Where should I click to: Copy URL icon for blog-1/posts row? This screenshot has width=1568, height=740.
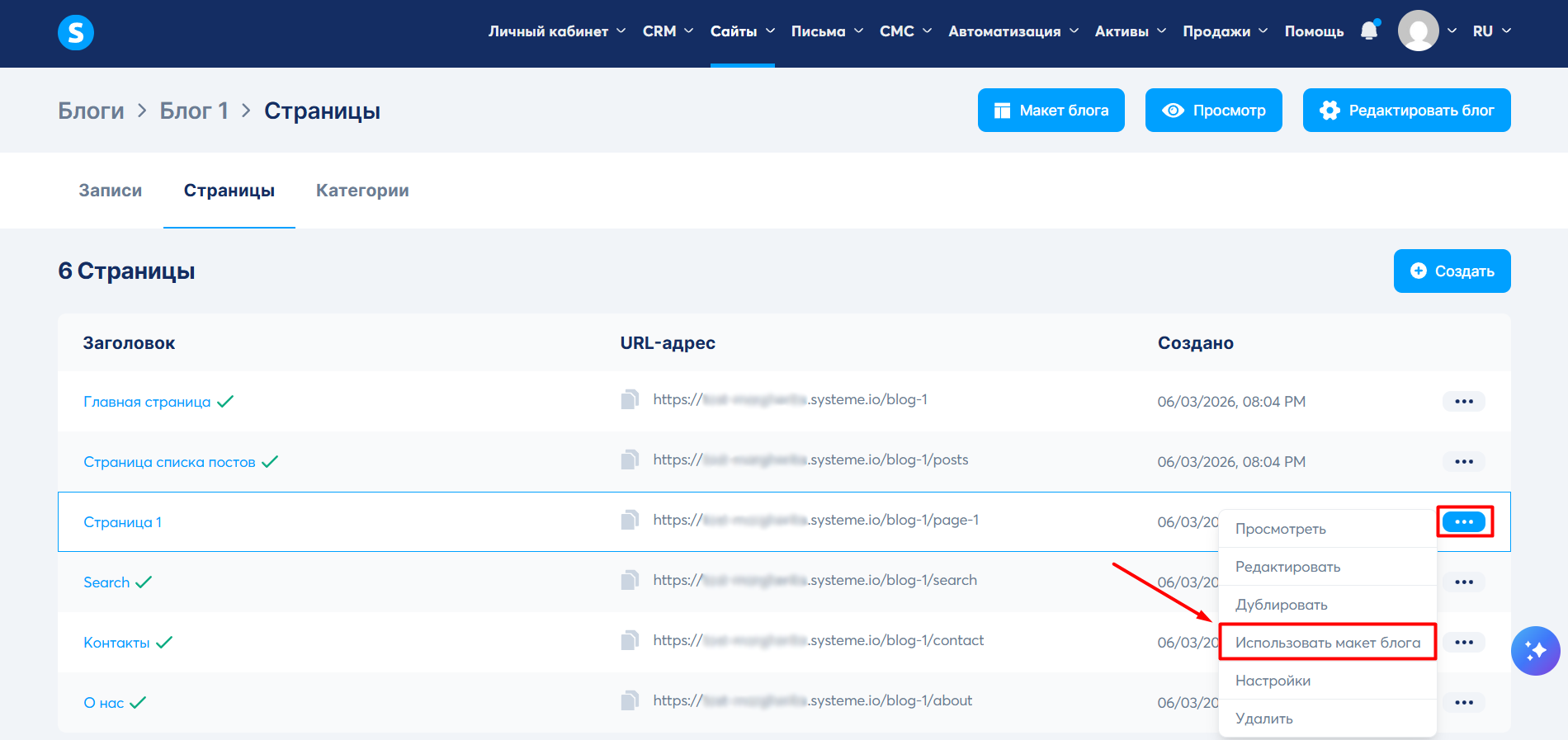630,460
